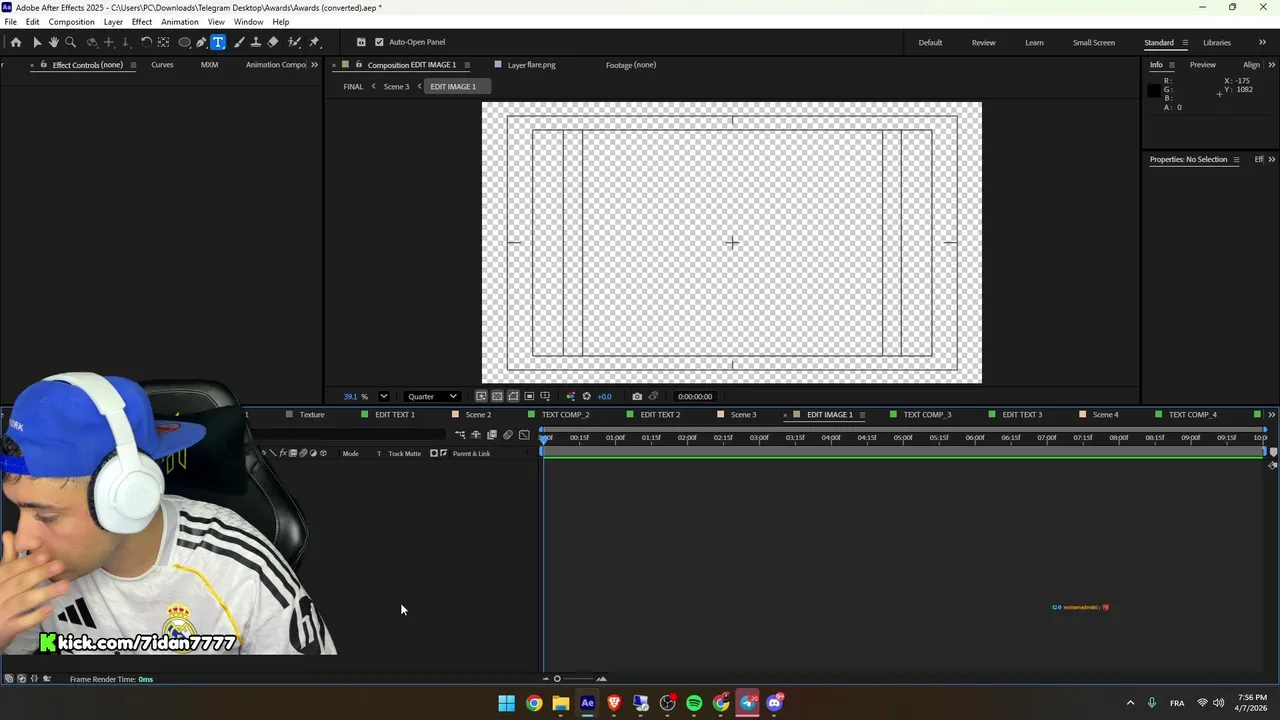Select the Brush tool
1280x720 pixels.
pos(239,42)
